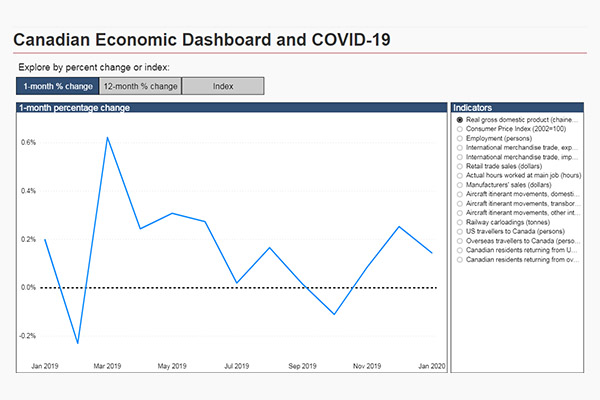Switch to 12-month % change view
Viewport: 600px width, 400px height.
point(140,86)
